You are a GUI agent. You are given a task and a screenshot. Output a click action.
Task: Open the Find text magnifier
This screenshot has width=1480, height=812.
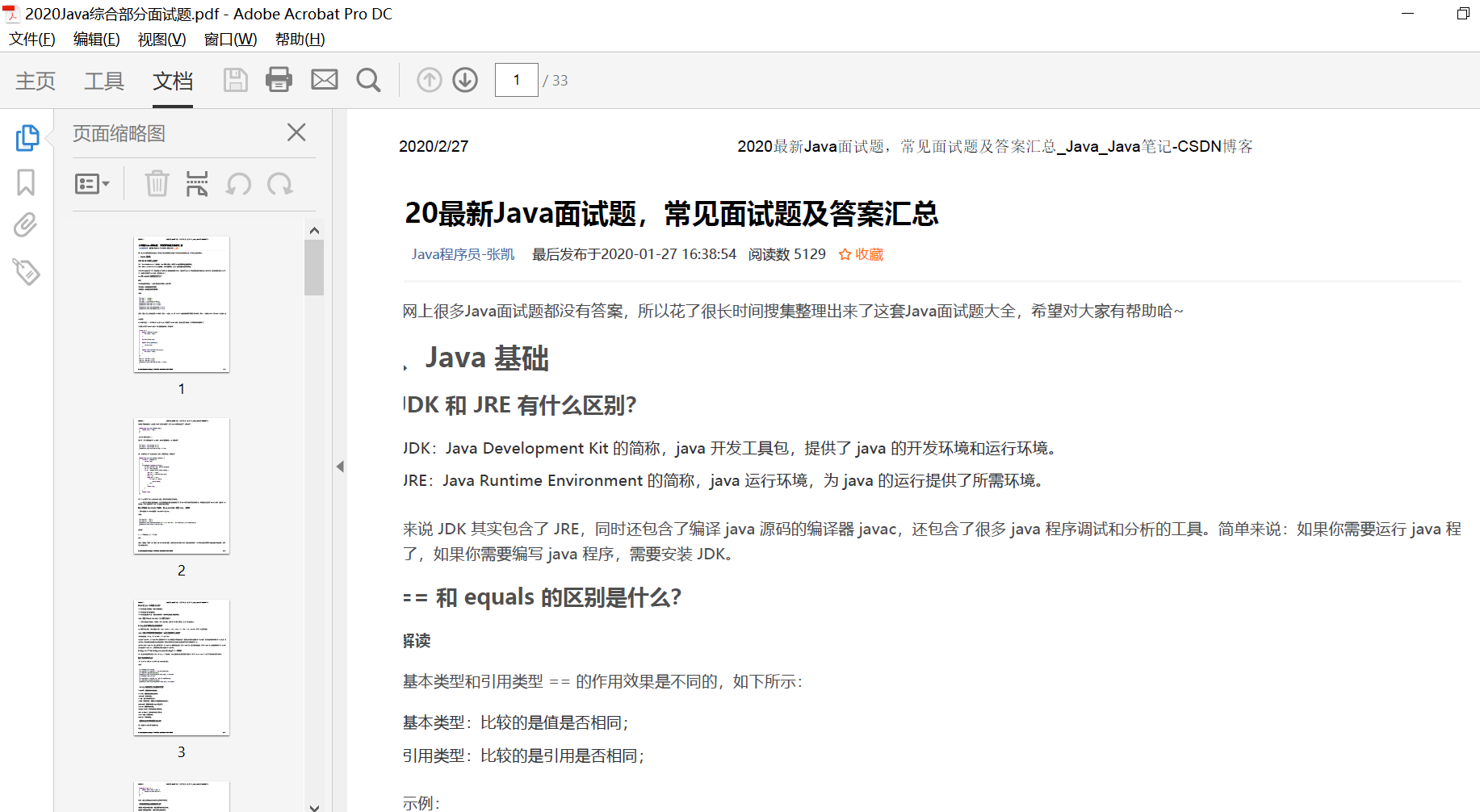click(369, 80)
